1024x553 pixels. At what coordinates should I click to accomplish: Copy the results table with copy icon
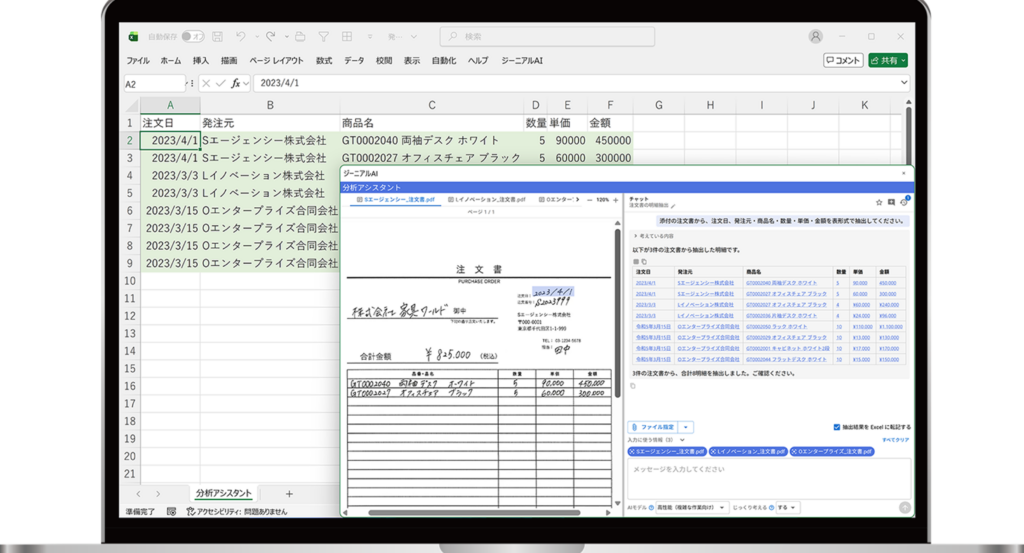coord(644,262)
